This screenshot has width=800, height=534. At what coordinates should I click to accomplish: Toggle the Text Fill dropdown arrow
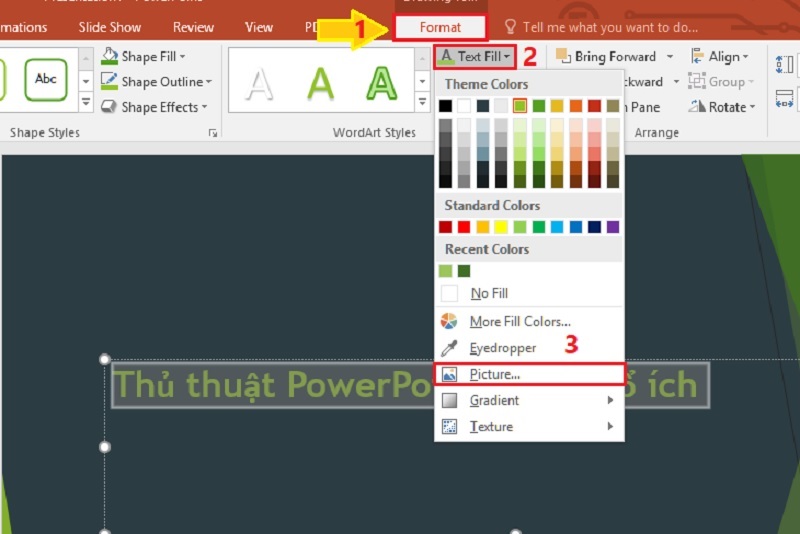click(507, 57)
